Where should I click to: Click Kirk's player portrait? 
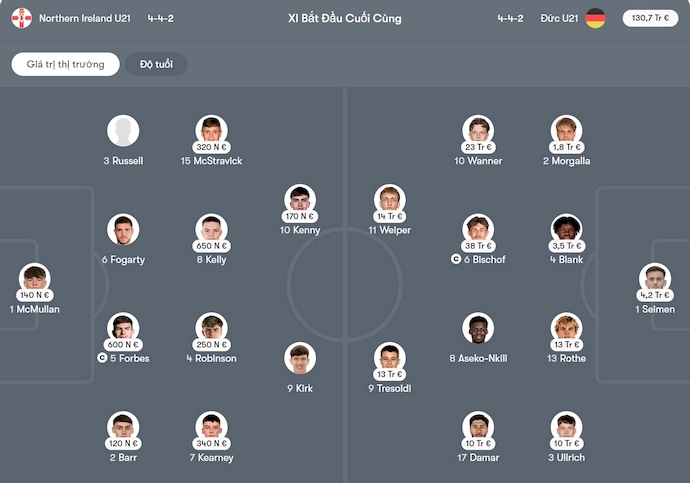pos(300,358)
